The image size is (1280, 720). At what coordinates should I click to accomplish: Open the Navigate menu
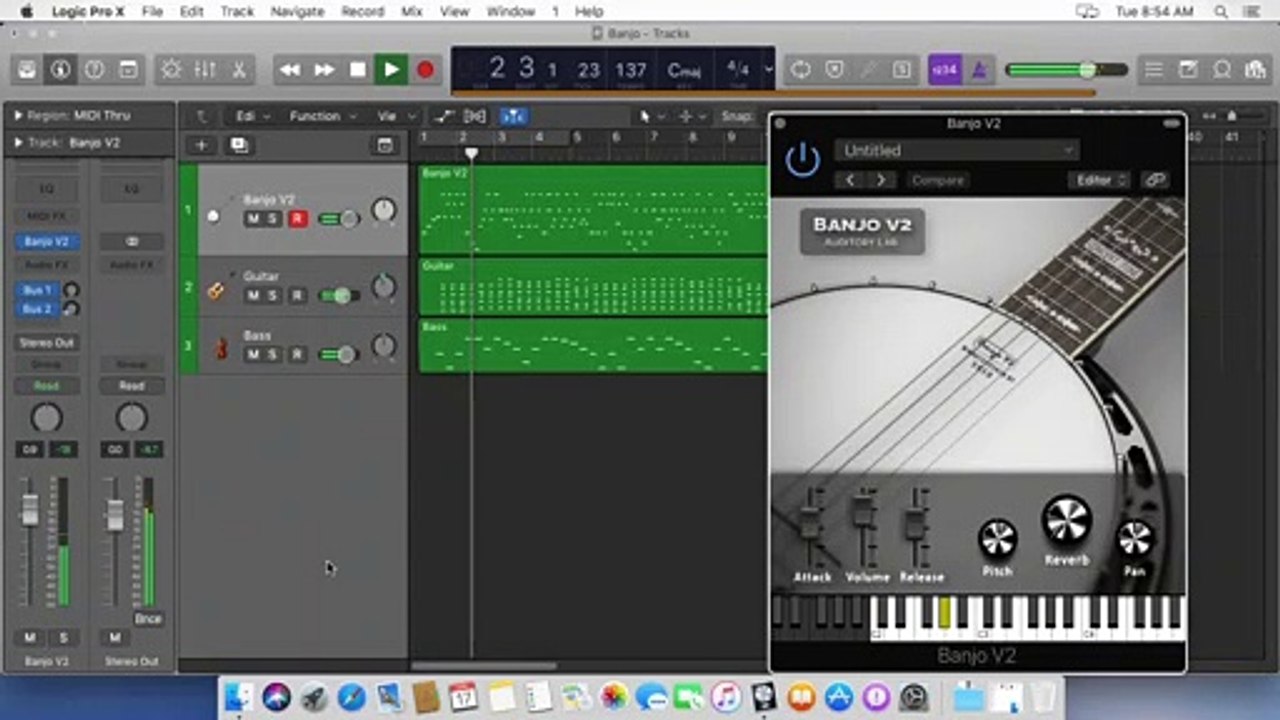[x=297, y=11]
